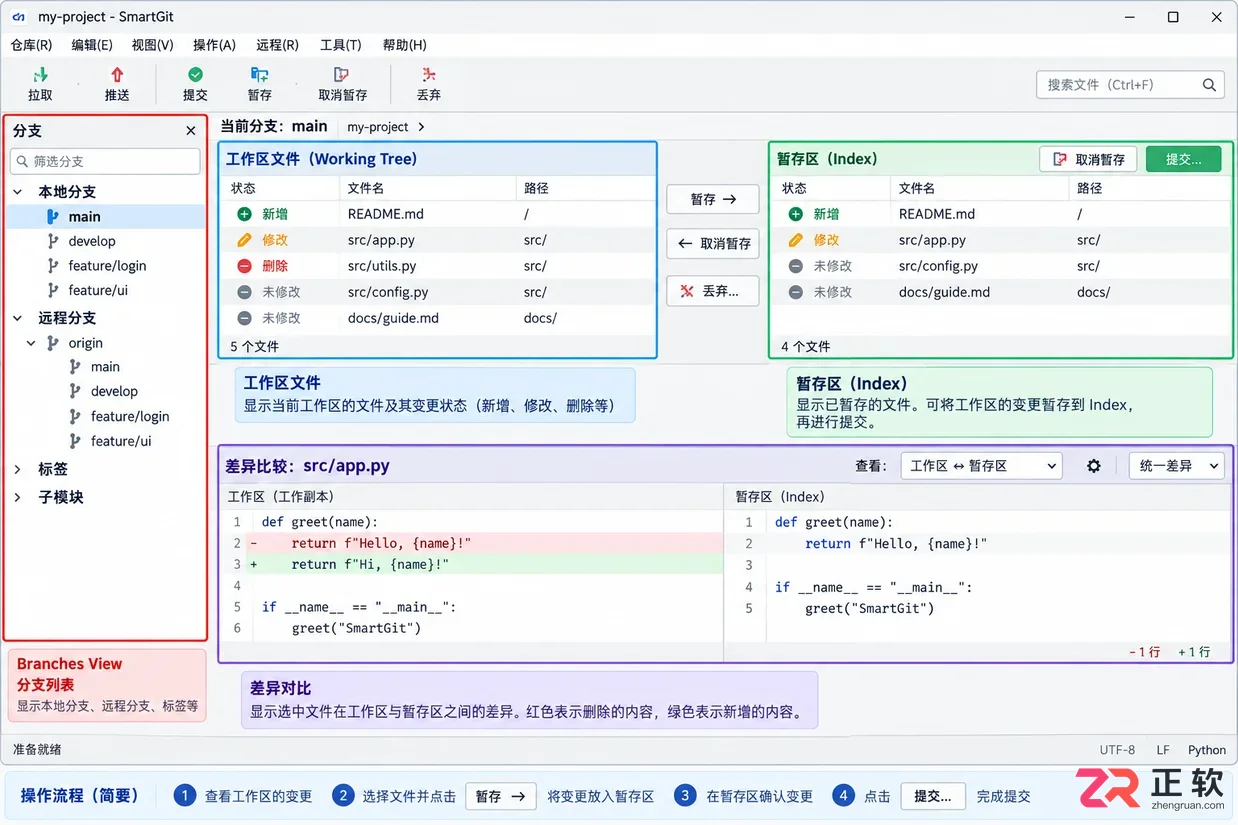Screen dimensions: 1238x825
Task: Click the branch icon next to local feature/login
Action: click(x=53, y=266)
